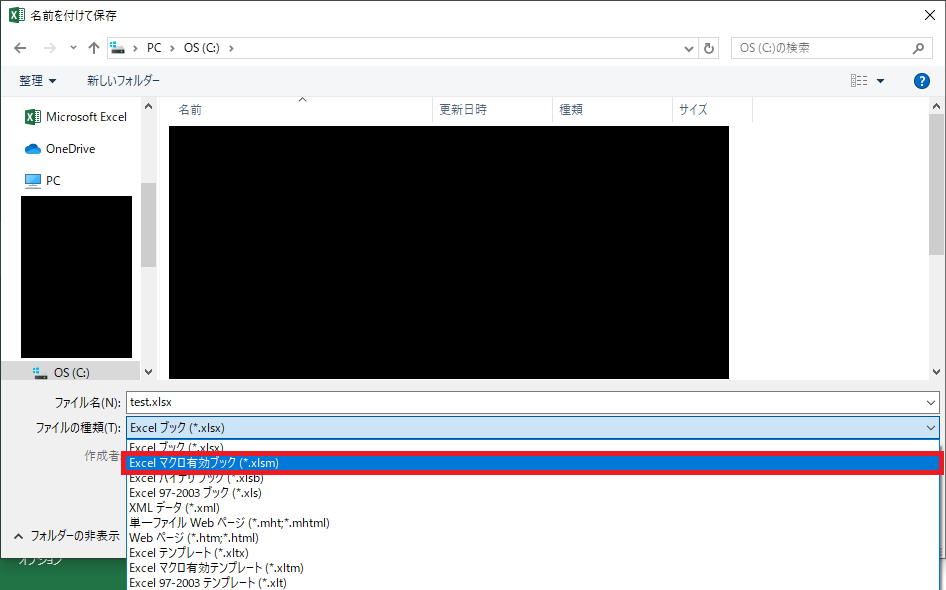Choose Excel 97-2003 テンプレート (*.xlt)
This screenshot has width=946, height=590.
click(x=533, y=583)
